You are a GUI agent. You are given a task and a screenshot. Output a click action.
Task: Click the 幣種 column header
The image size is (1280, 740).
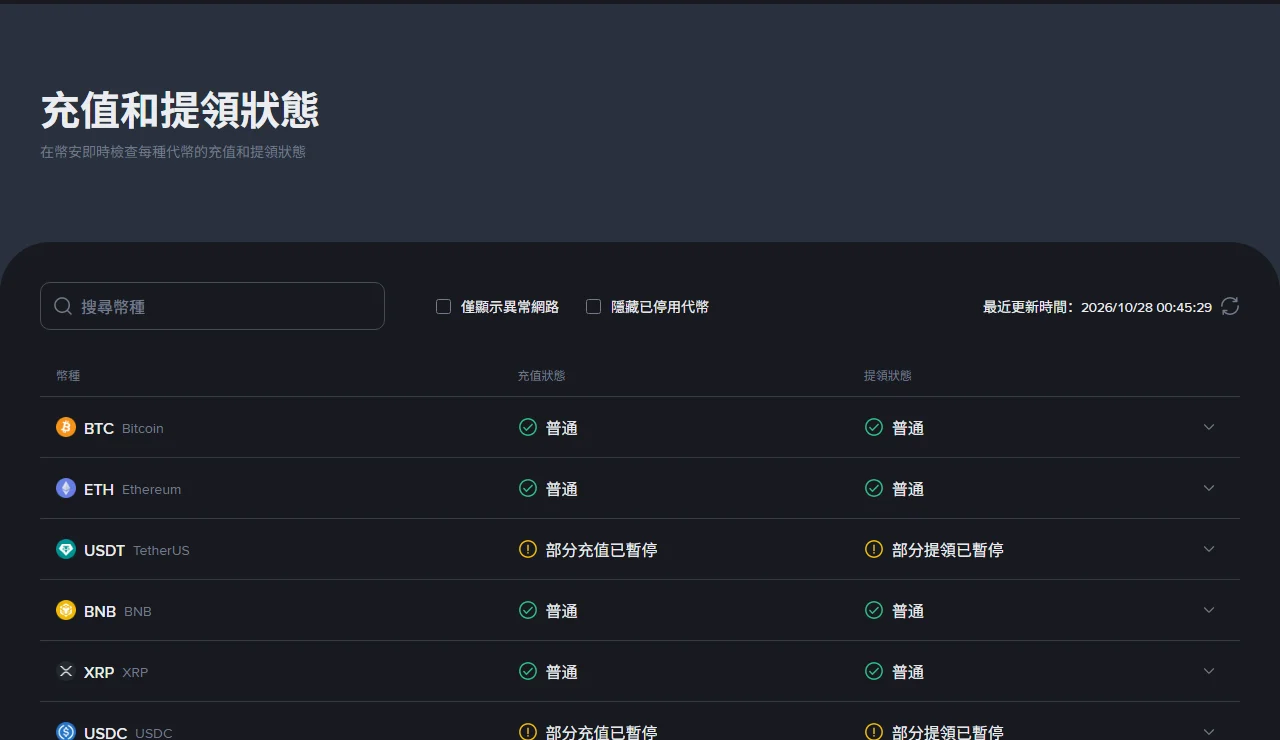tap(68, 376)
